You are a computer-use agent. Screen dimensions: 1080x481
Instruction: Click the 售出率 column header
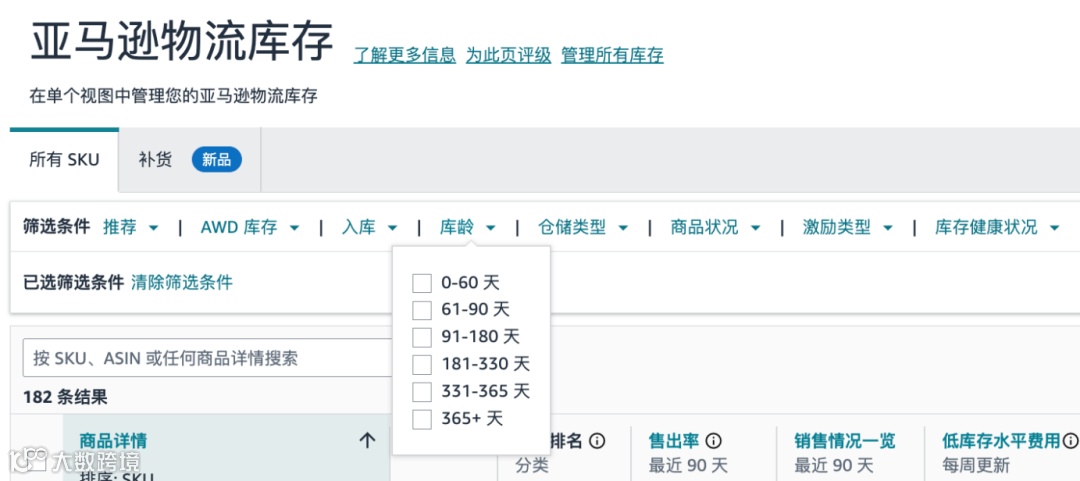(674, 441)
